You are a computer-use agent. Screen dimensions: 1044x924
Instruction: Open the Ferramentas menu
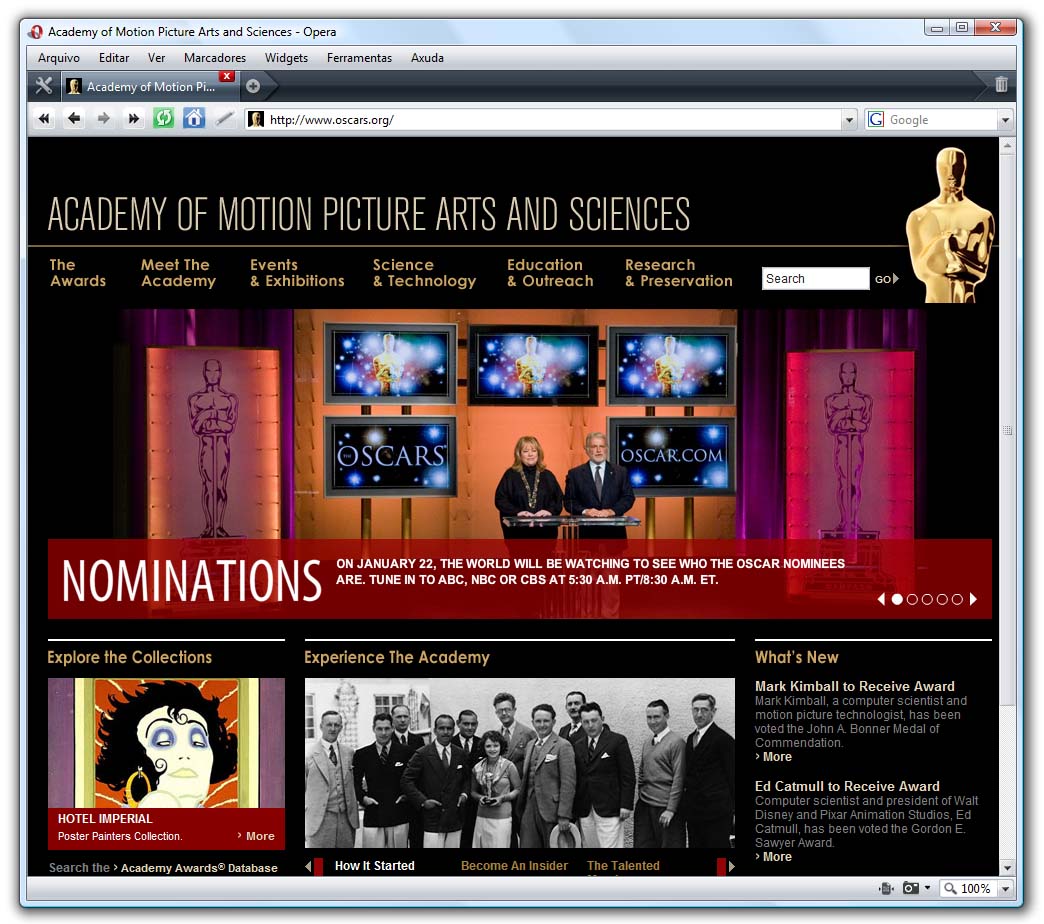coord(360,58)
